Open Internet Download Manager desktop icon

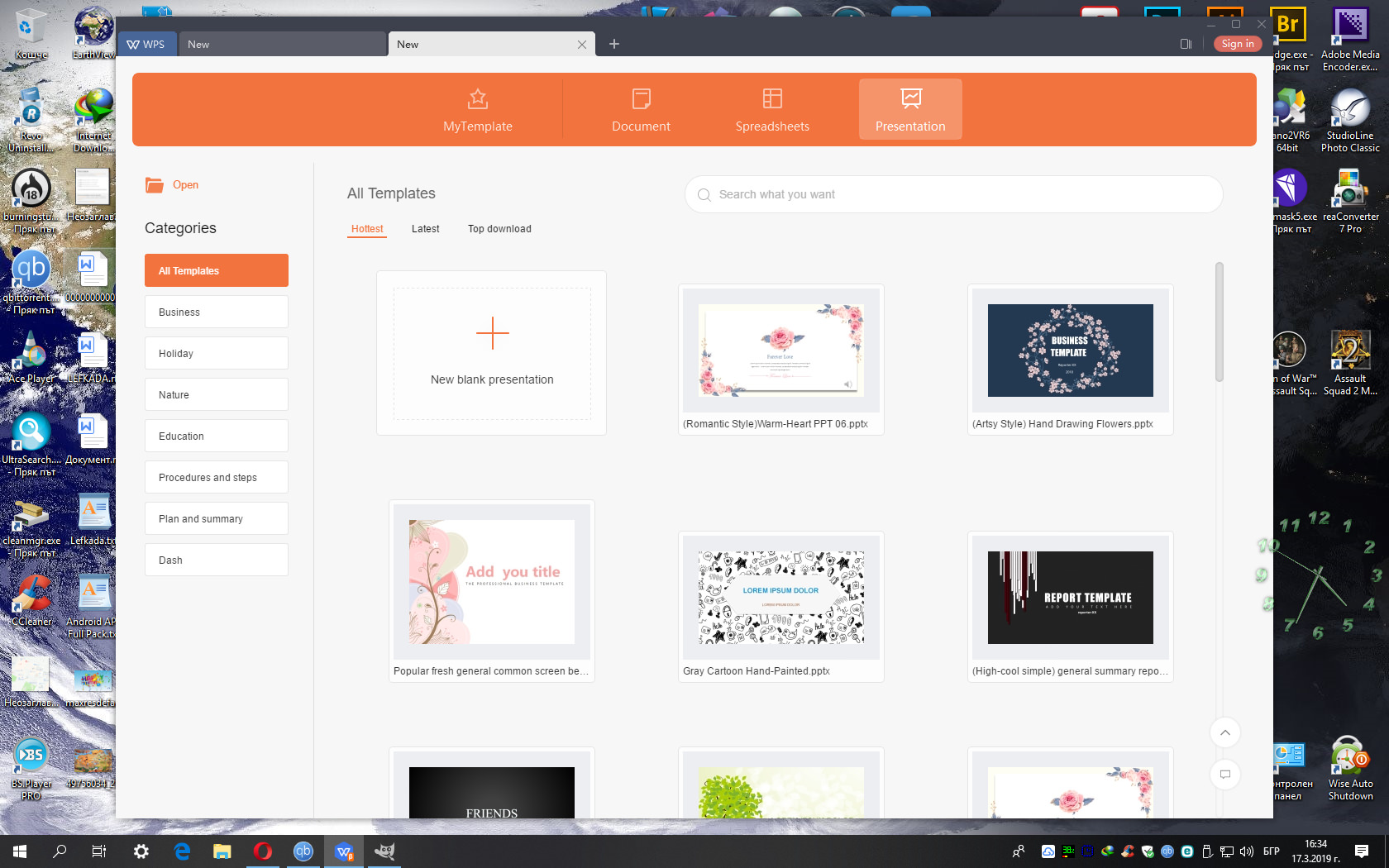[93, 121]
